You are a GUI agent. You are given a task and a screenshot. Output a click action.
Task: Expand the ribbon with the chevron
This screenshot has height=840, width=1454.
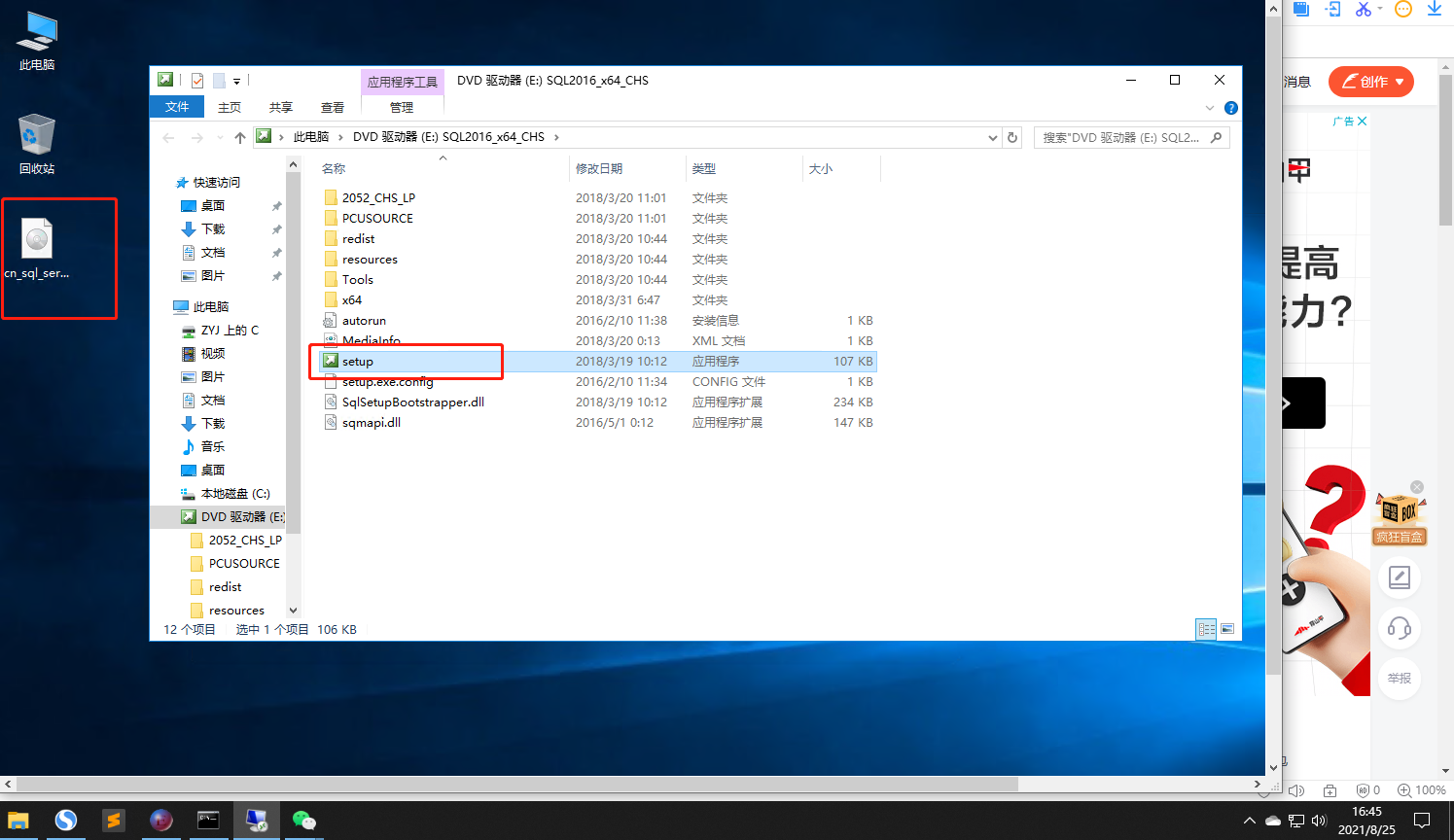point(1210,108)
